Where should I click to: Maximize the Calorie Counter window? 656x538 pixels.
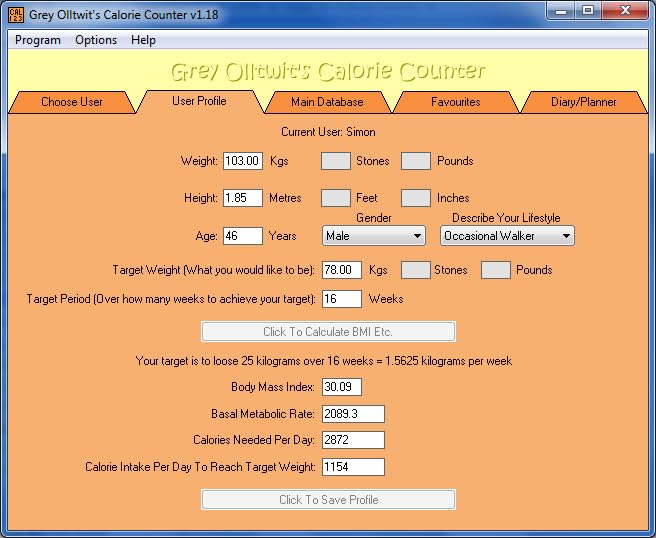[x=588, y=11]
